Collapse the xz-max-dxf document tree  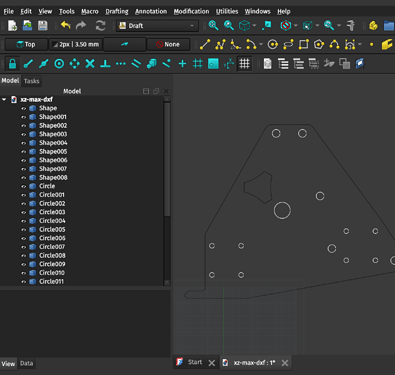tap(4, 99)
